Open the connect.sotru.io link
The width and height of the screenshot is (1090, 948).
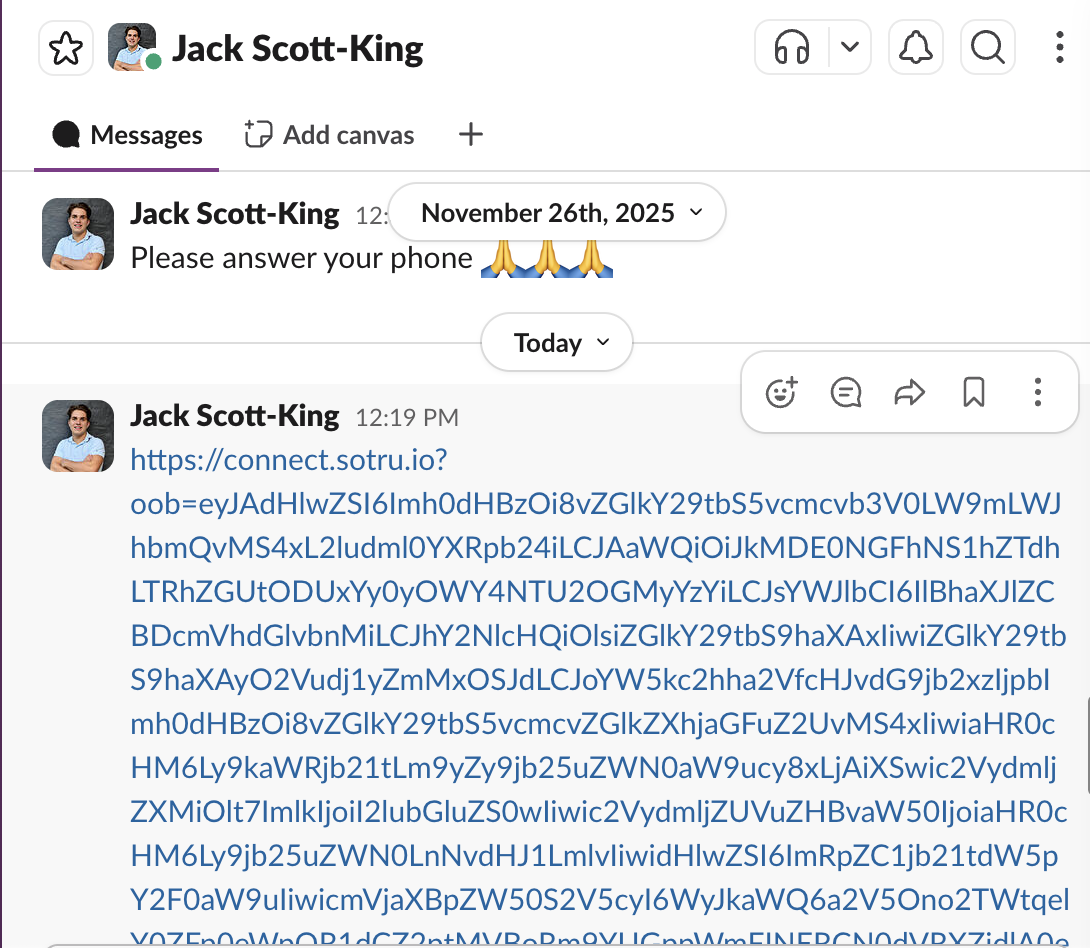point(288,461)
